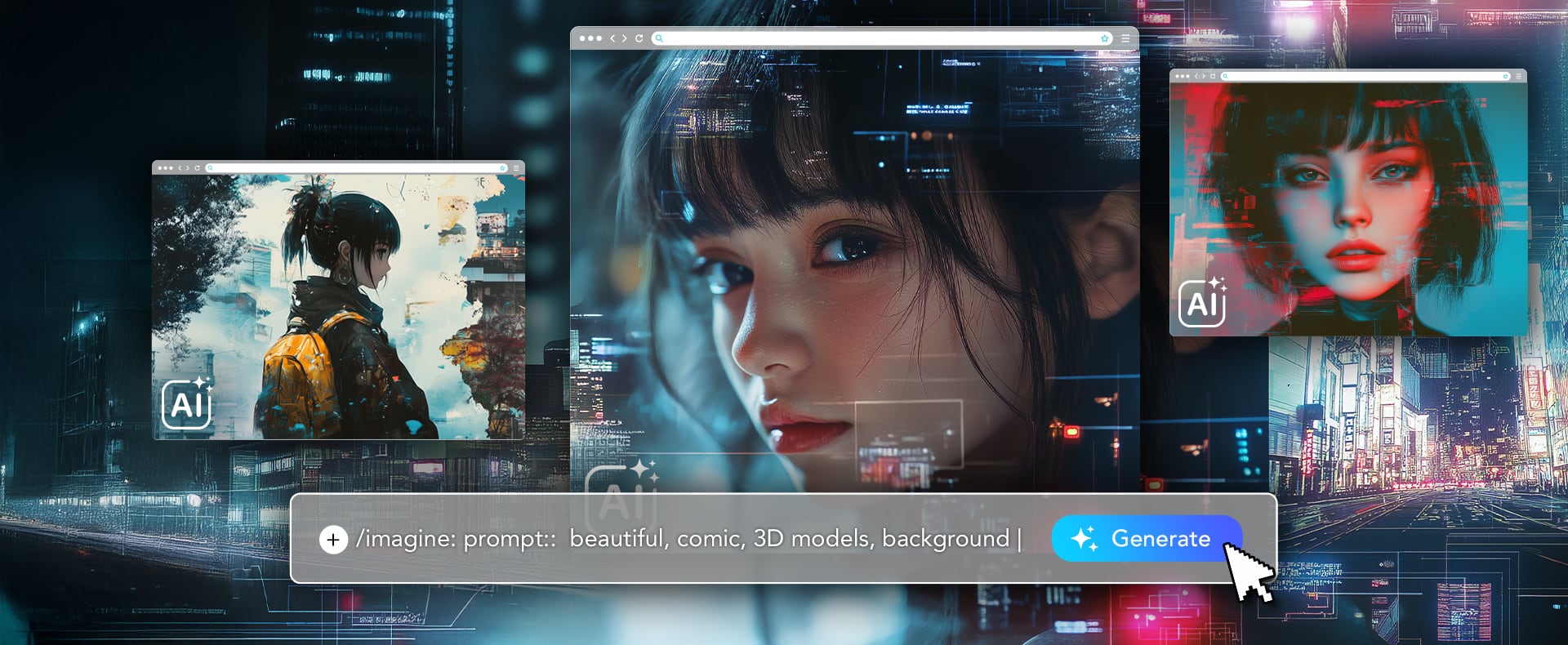Open hamburger menu in anime girl window
The width and height of the screenshot is (1568, 645).
[516, 168]
